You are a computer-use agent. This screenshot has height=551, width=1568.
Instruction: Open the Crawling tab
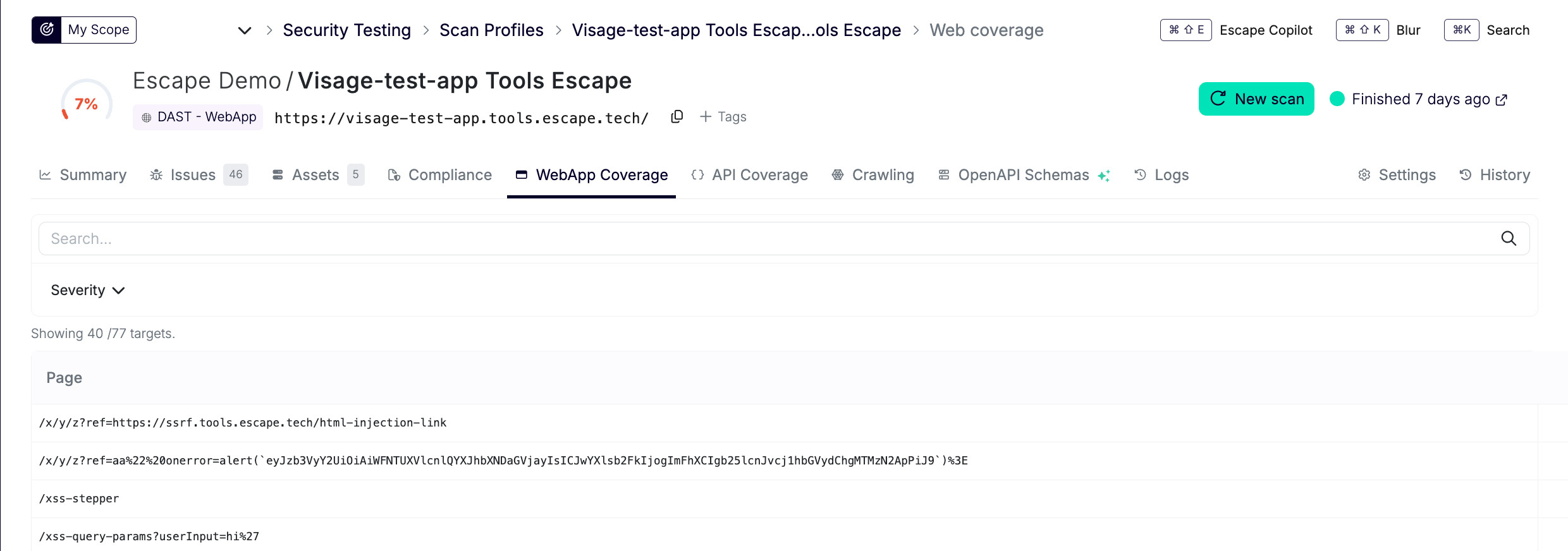pyautogui.click(x=873, y=175)
